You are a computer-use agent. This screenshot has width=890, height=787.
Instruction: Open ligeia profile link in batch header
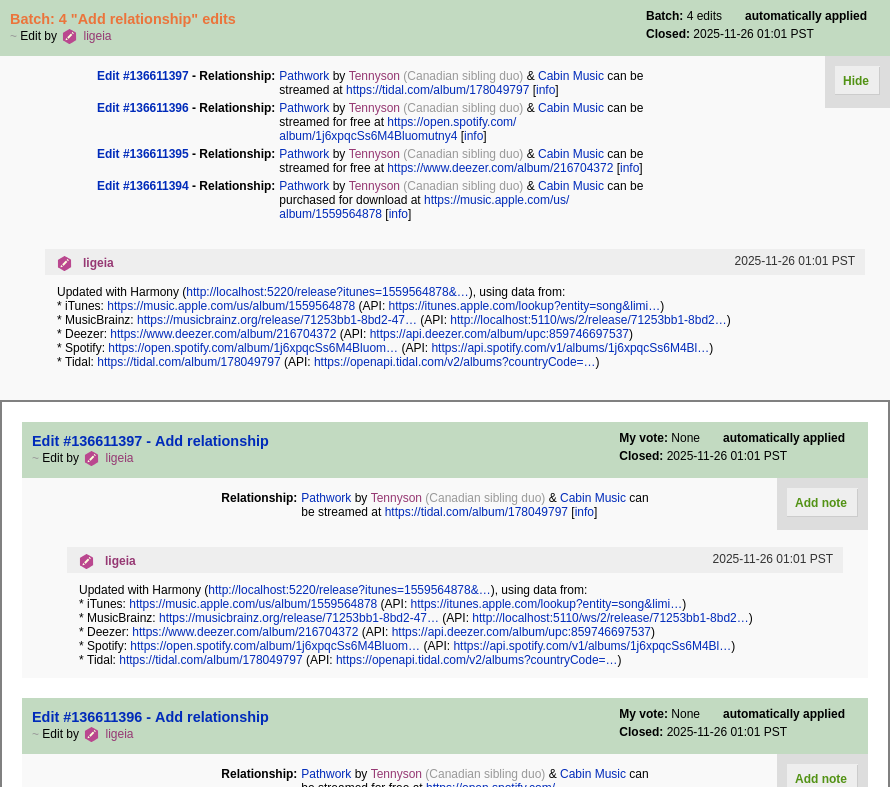point(97,36)
